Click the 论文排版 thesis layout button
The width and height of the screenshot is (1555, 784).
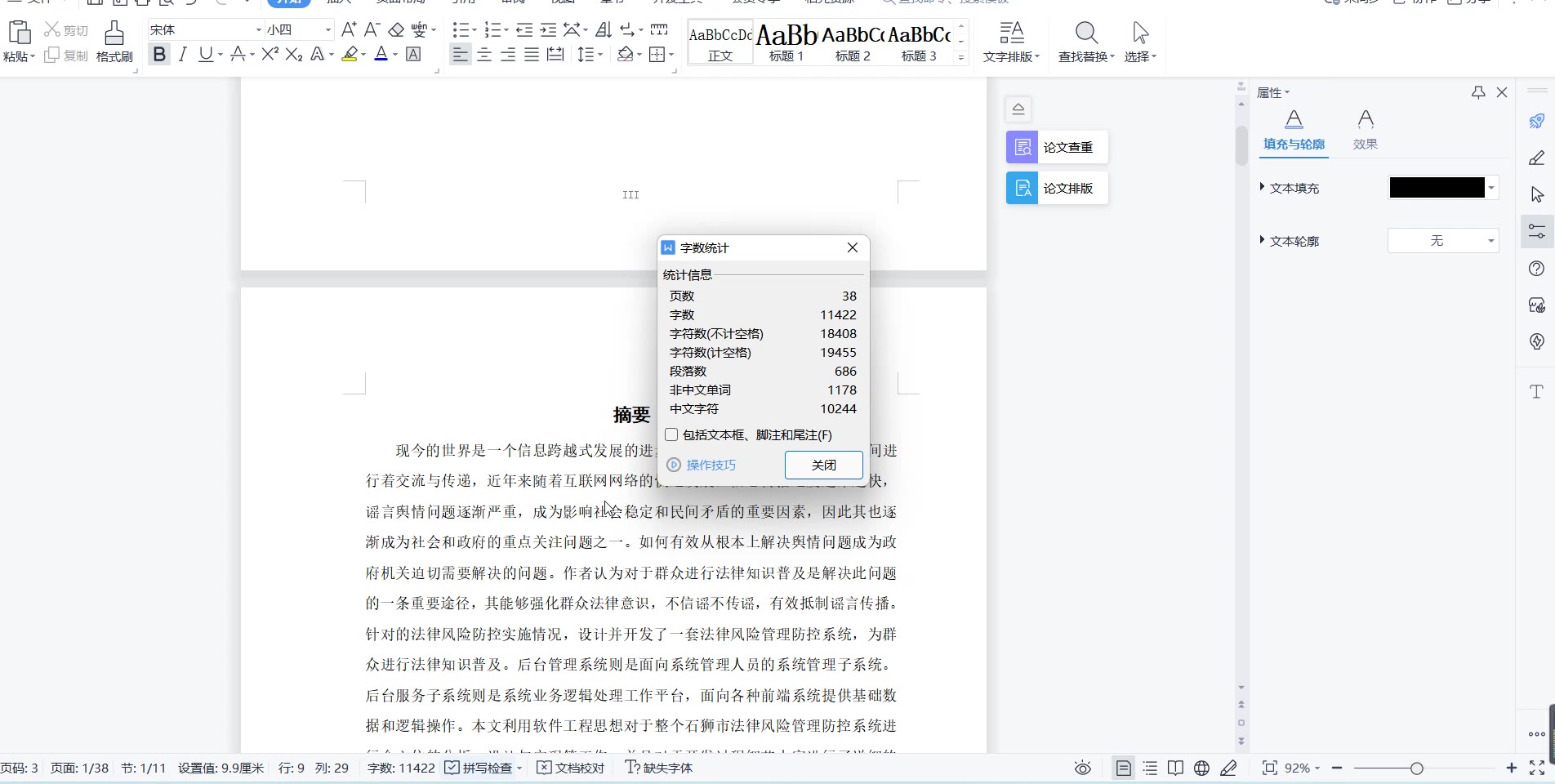tap(1057, 188)
